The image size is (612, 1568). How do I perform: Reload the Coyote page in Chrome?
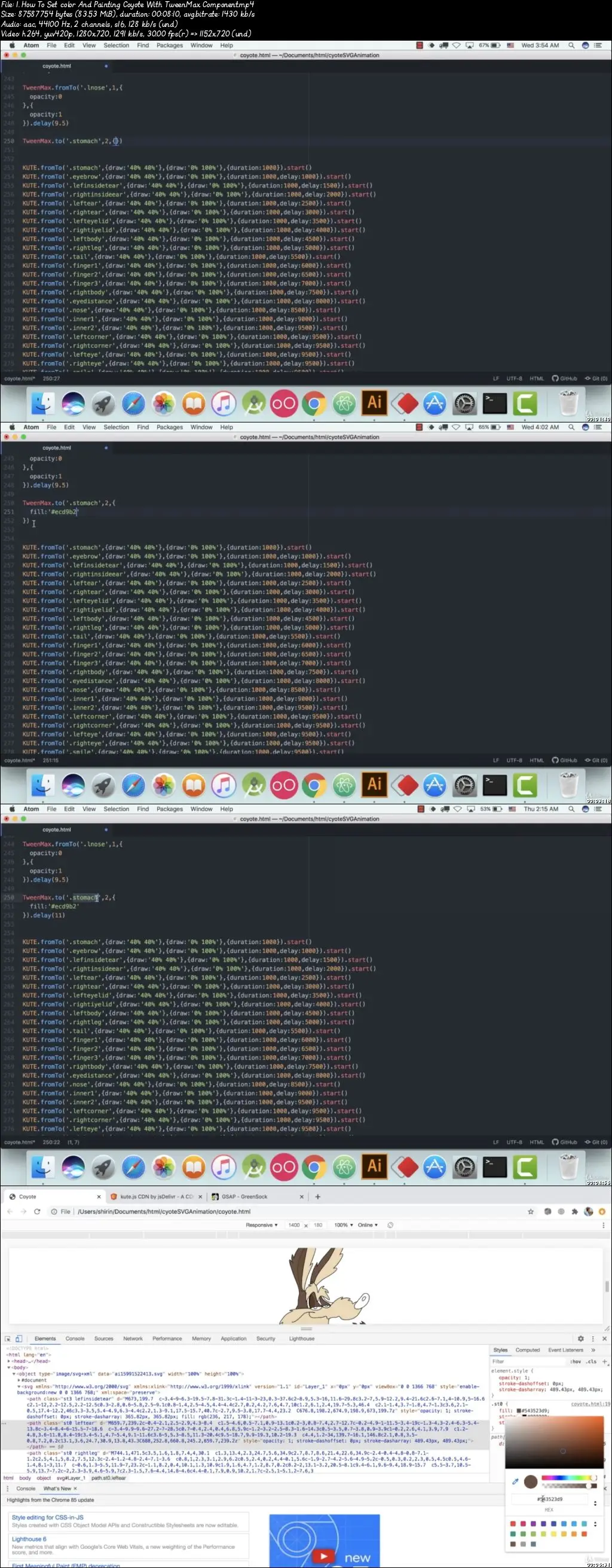[37, 1211]
